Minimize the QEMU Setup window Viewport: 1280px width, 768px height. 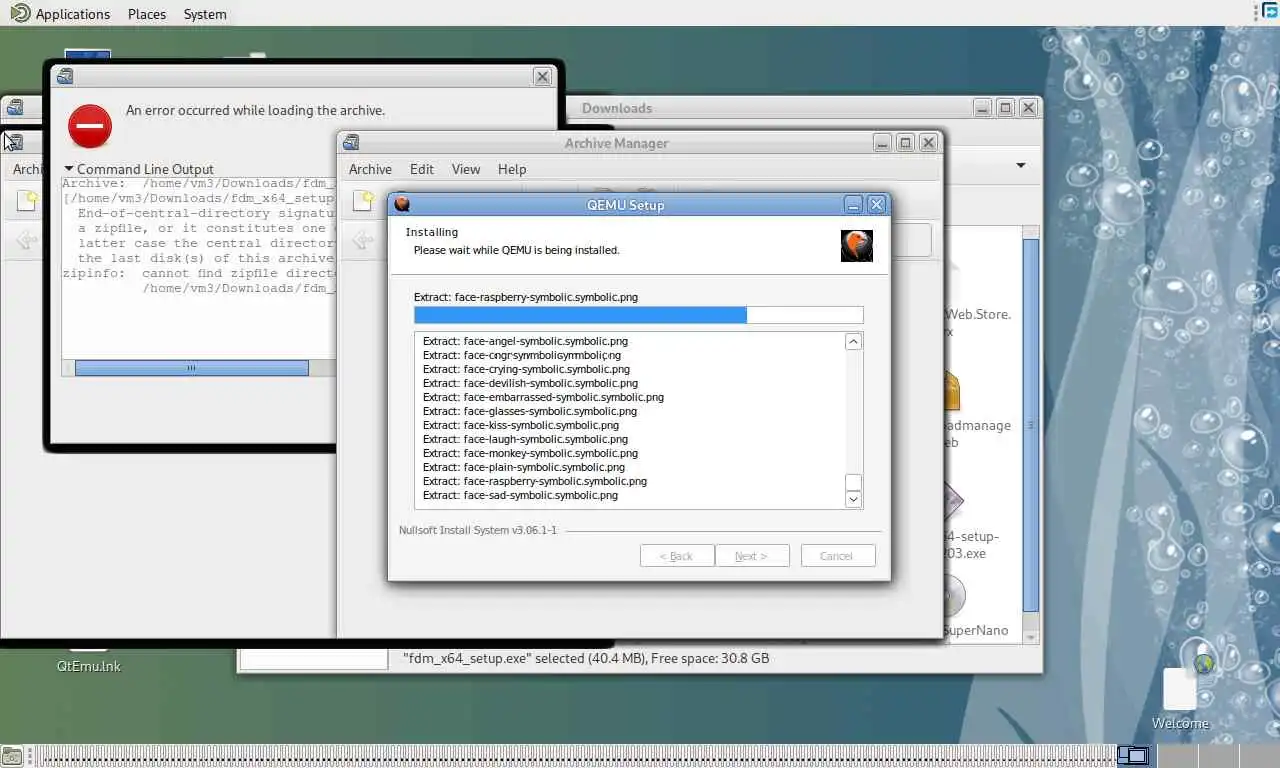(x=853, y=204)
